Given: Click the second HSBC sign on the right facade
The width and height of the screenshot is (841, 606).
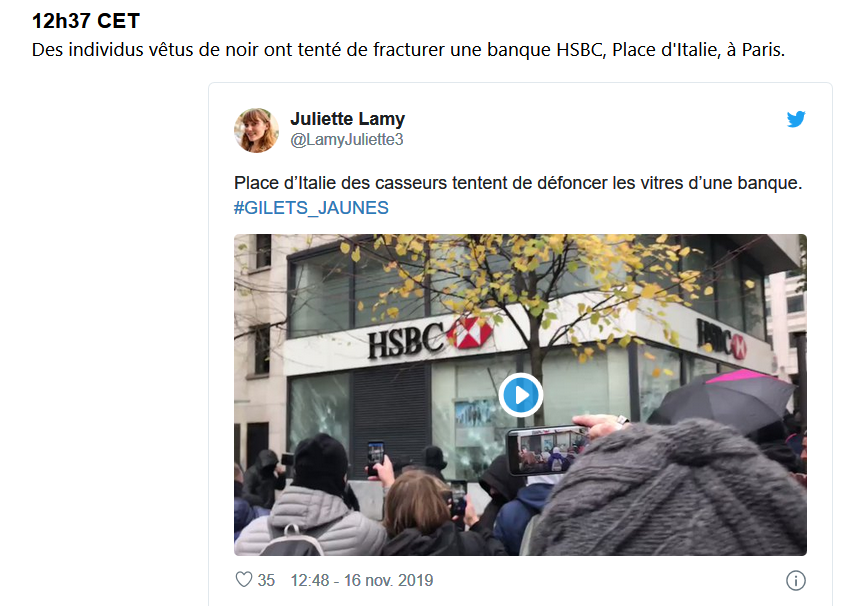Looking at the screenshot, I should (721, 338).
